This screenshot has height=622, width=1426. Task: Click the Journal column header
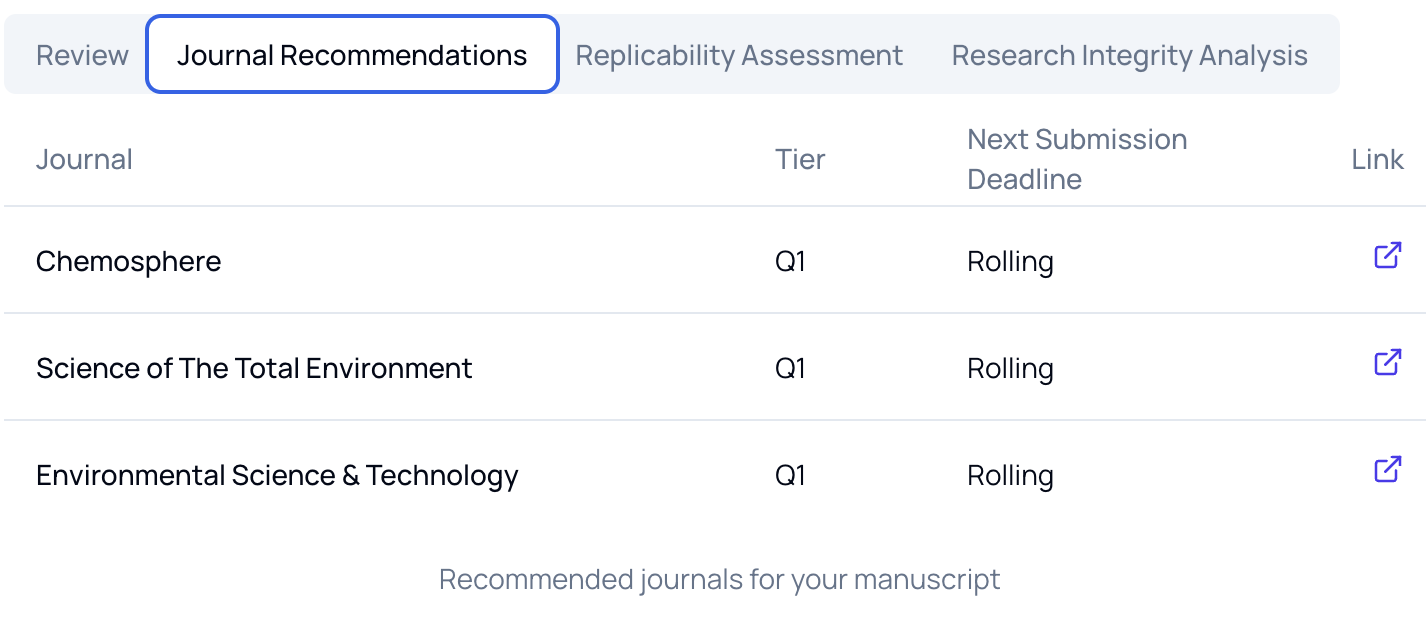tap(84, 158)
